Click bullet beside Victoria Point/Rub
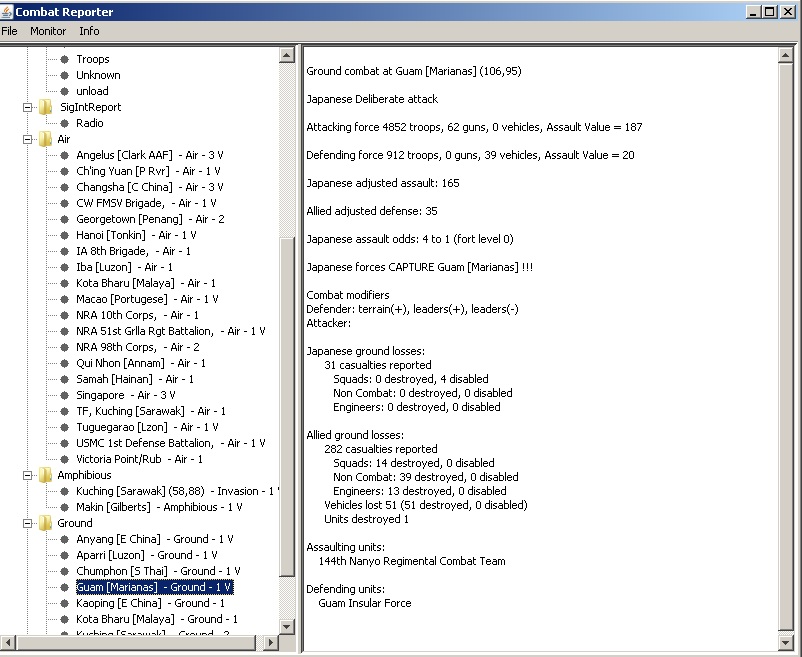Image resolution: width=802 pixels, height=657 pixels. point(64,459)
